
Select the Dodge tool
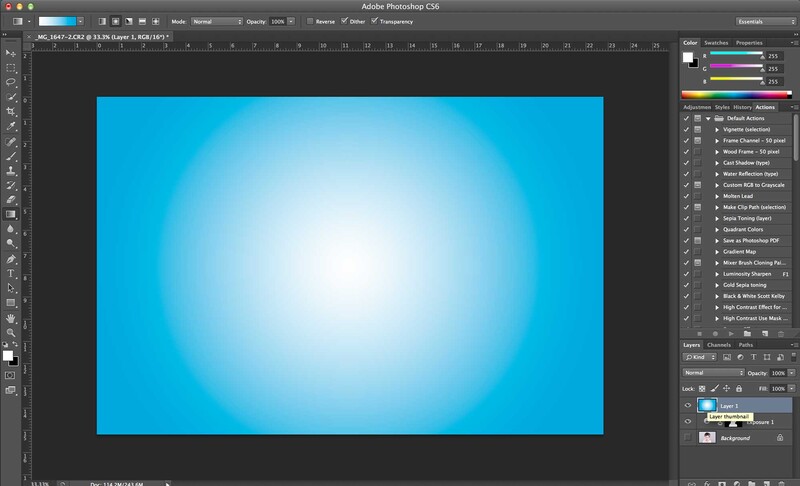(x=10, y=244)
